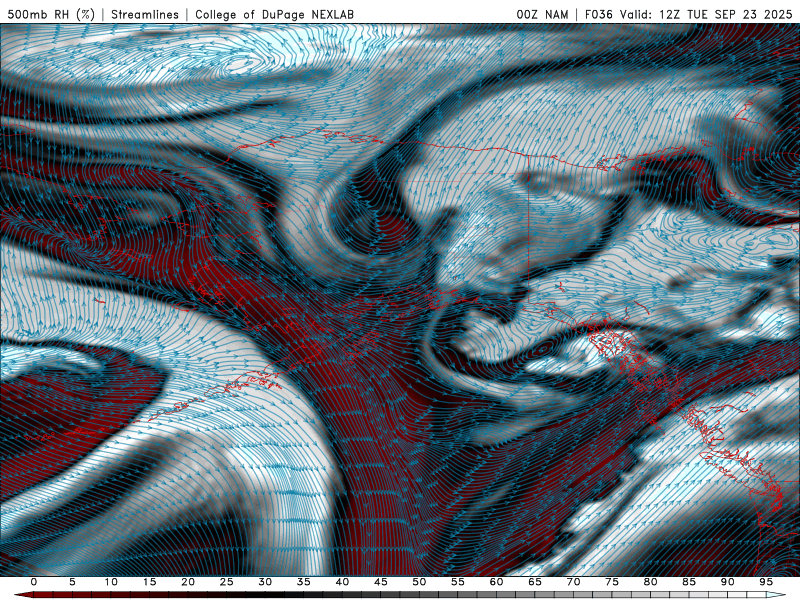Click 'College of DuPage NEXLAB' header text
This screenshot has height=600, width=800.
coord(274,14)
